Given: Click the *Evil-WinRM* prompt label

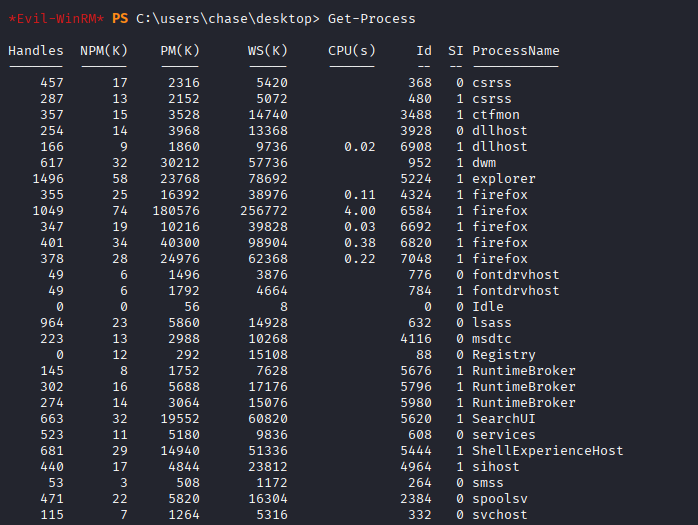Looking at the screenshot, I should click(56, 19).
